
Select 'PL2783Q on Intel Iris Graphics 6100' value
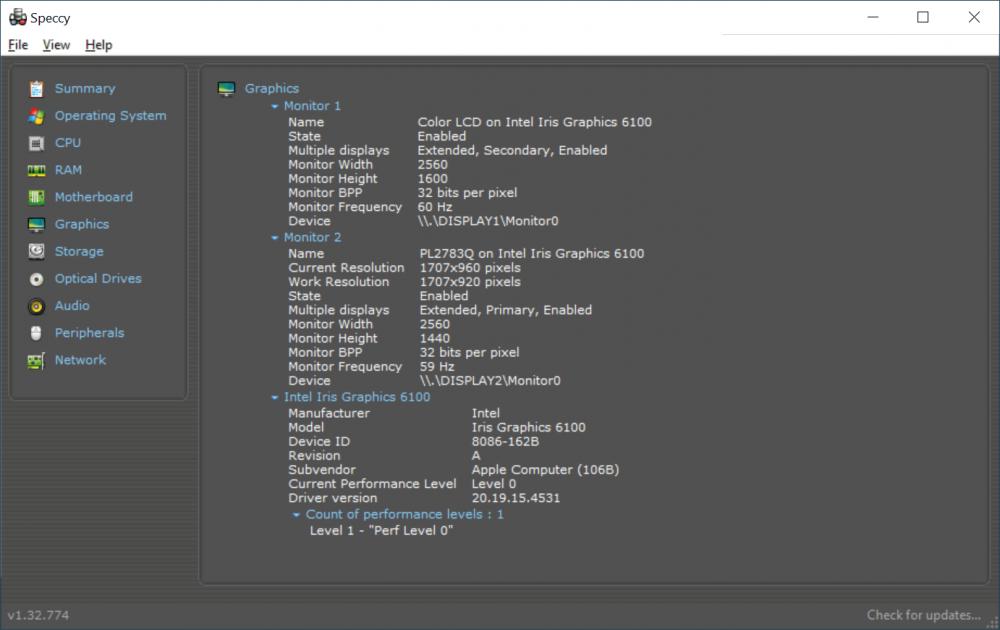pos(532,253)
